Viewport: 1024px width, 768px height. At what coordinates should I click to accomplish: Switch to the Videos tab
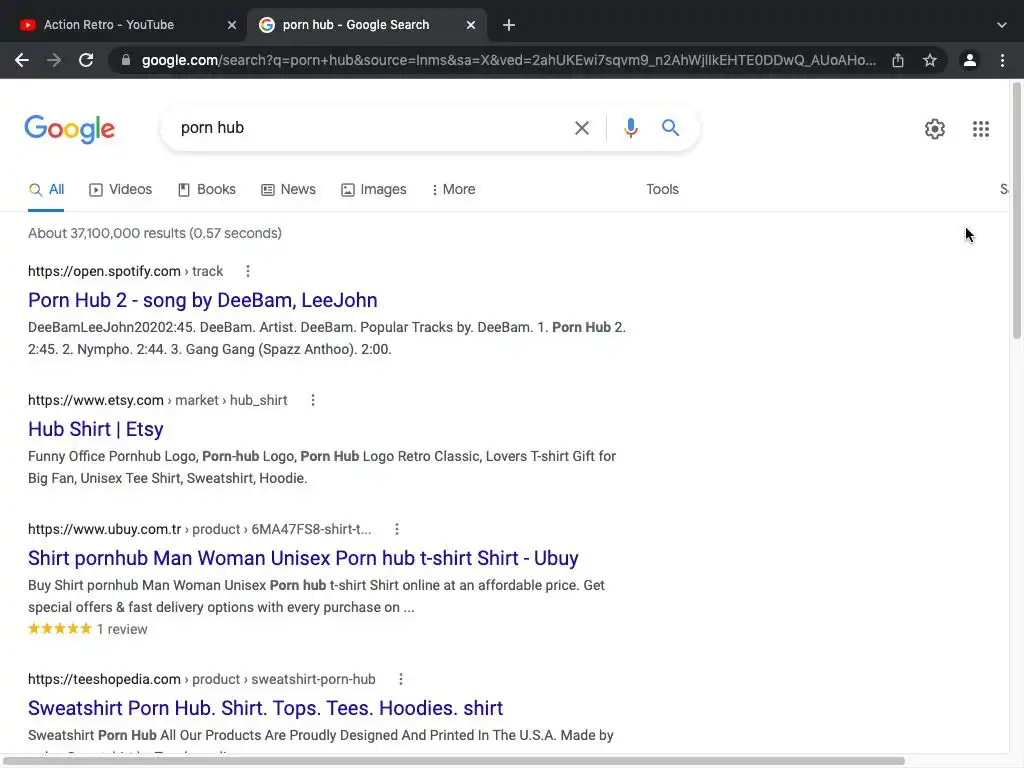pyautogui.click(x=120, y=189)
